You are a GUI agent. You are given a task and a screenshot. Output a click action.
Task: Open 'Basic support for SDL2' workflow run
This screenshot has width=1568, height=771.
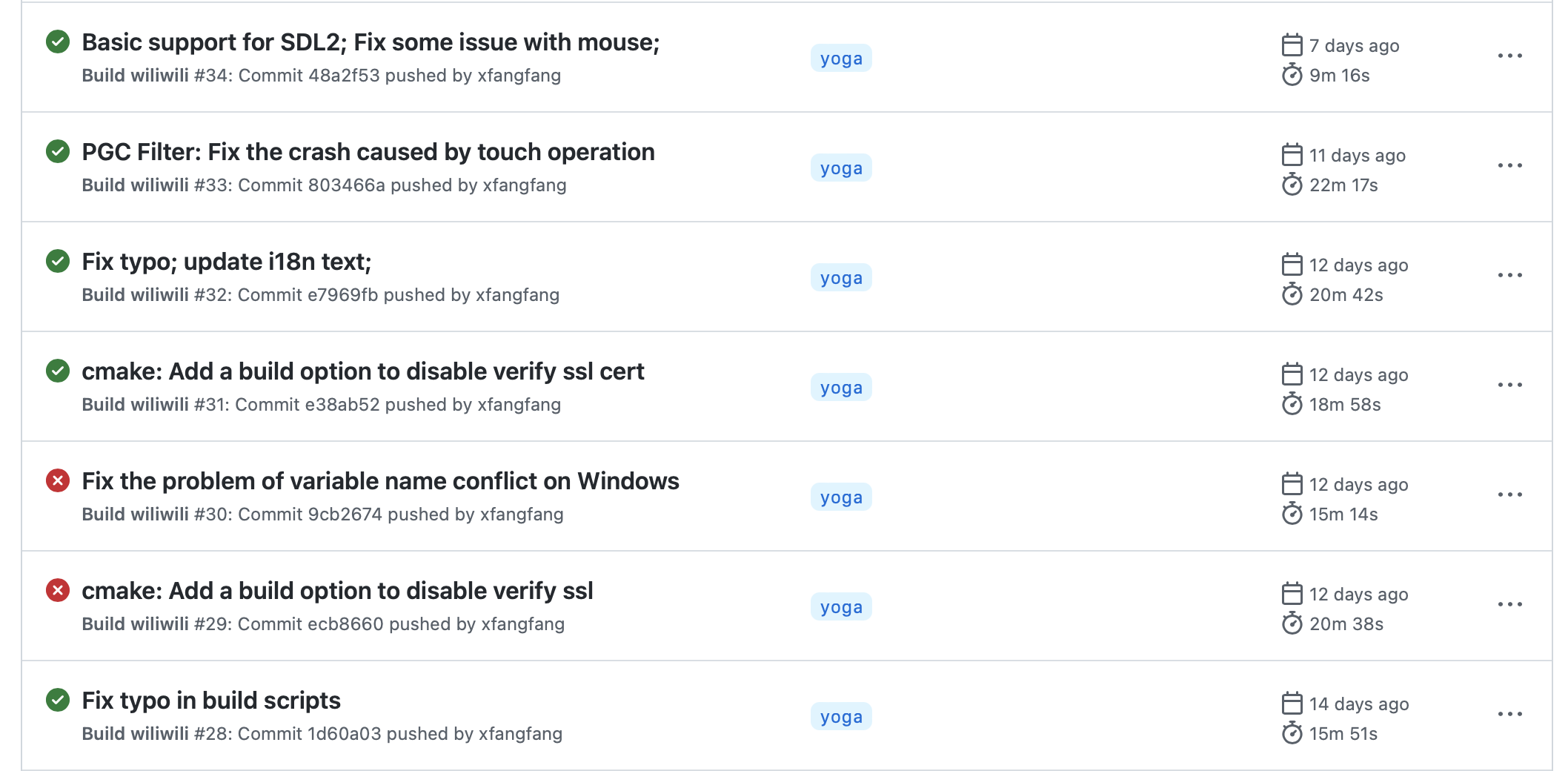click(371, 42)
